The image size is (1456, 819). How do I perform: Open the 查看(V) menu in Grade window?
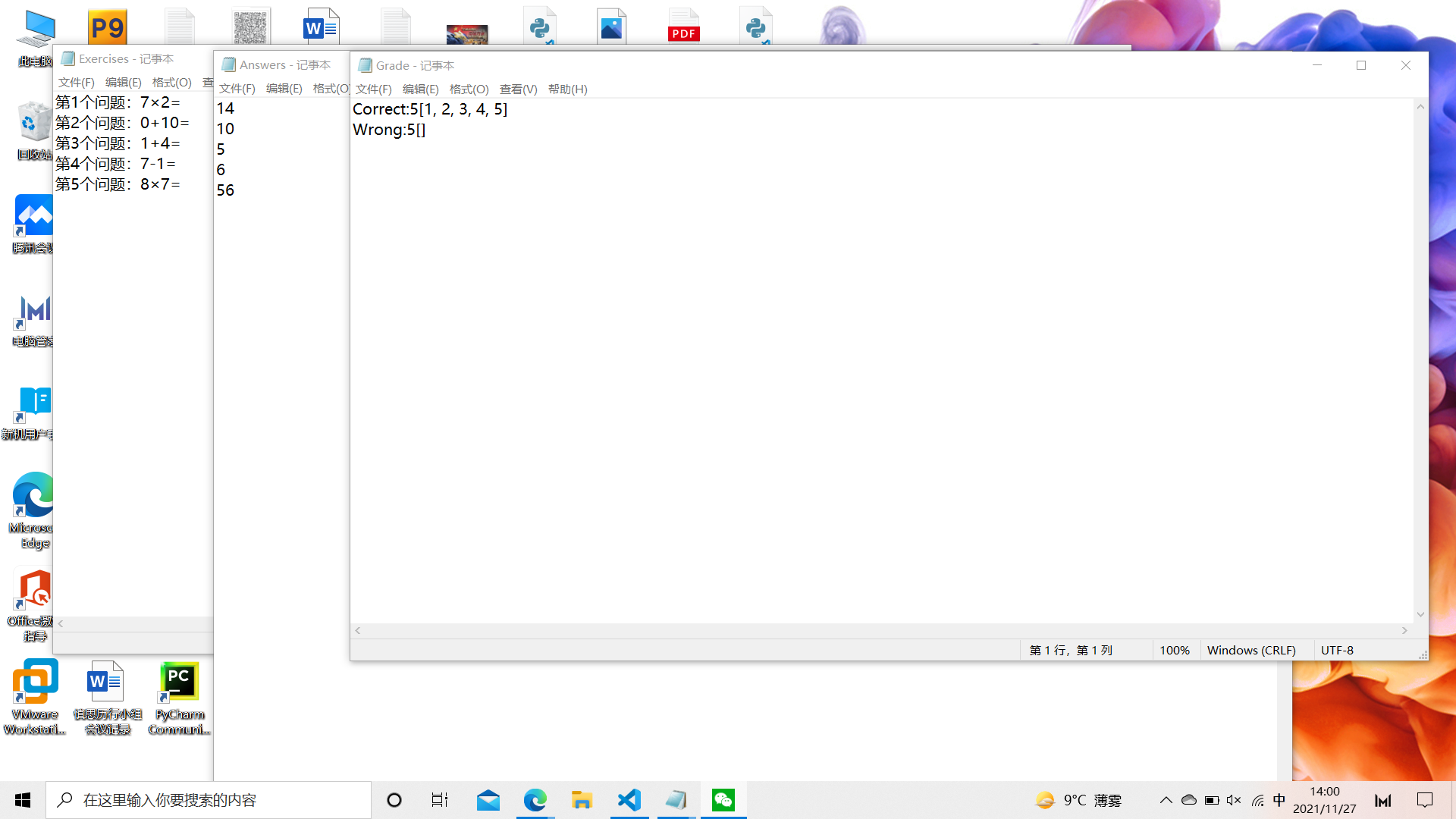pos(518,89)
